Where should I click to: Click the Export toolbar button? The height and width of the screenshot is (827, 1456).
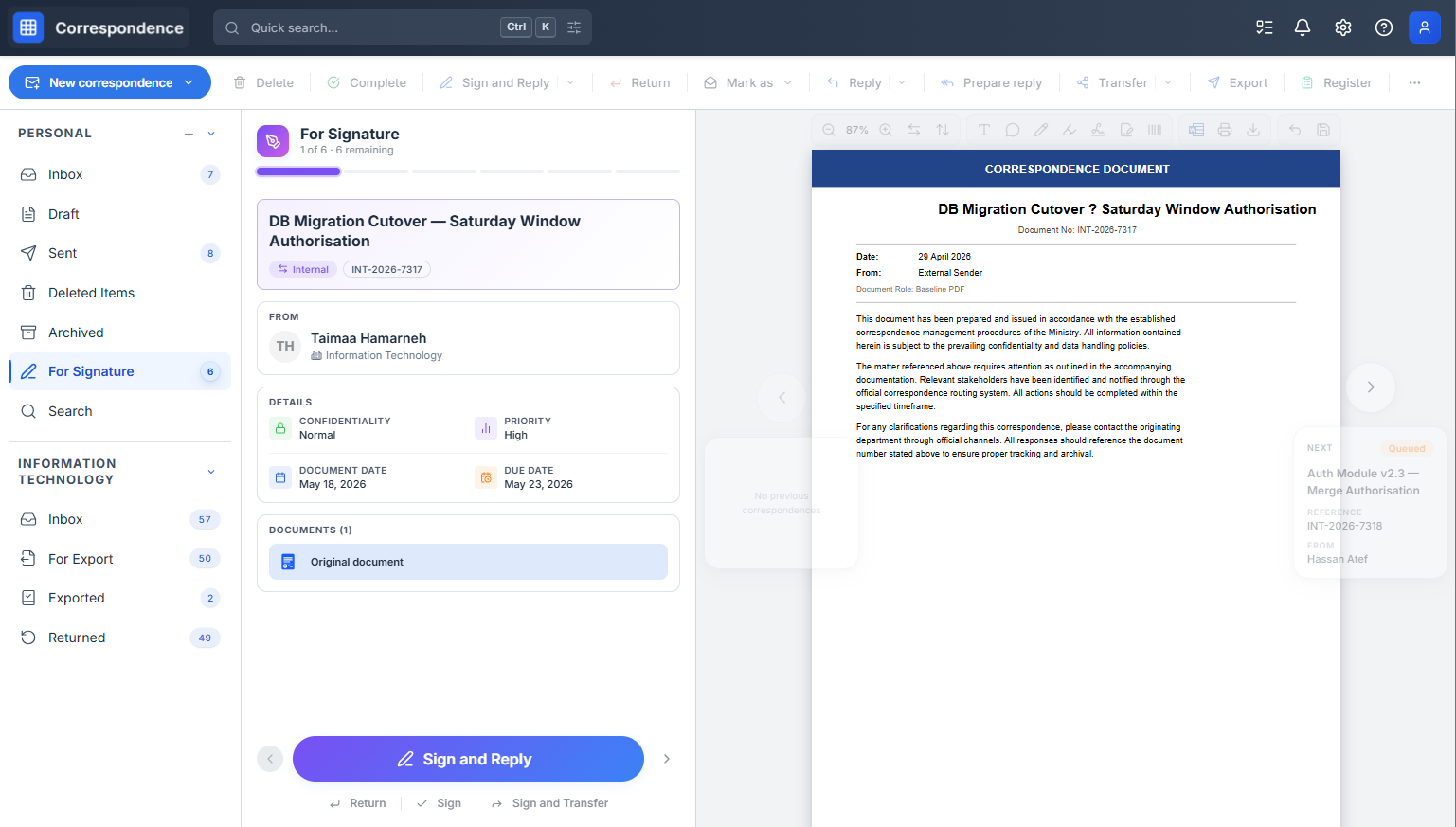1237,82
